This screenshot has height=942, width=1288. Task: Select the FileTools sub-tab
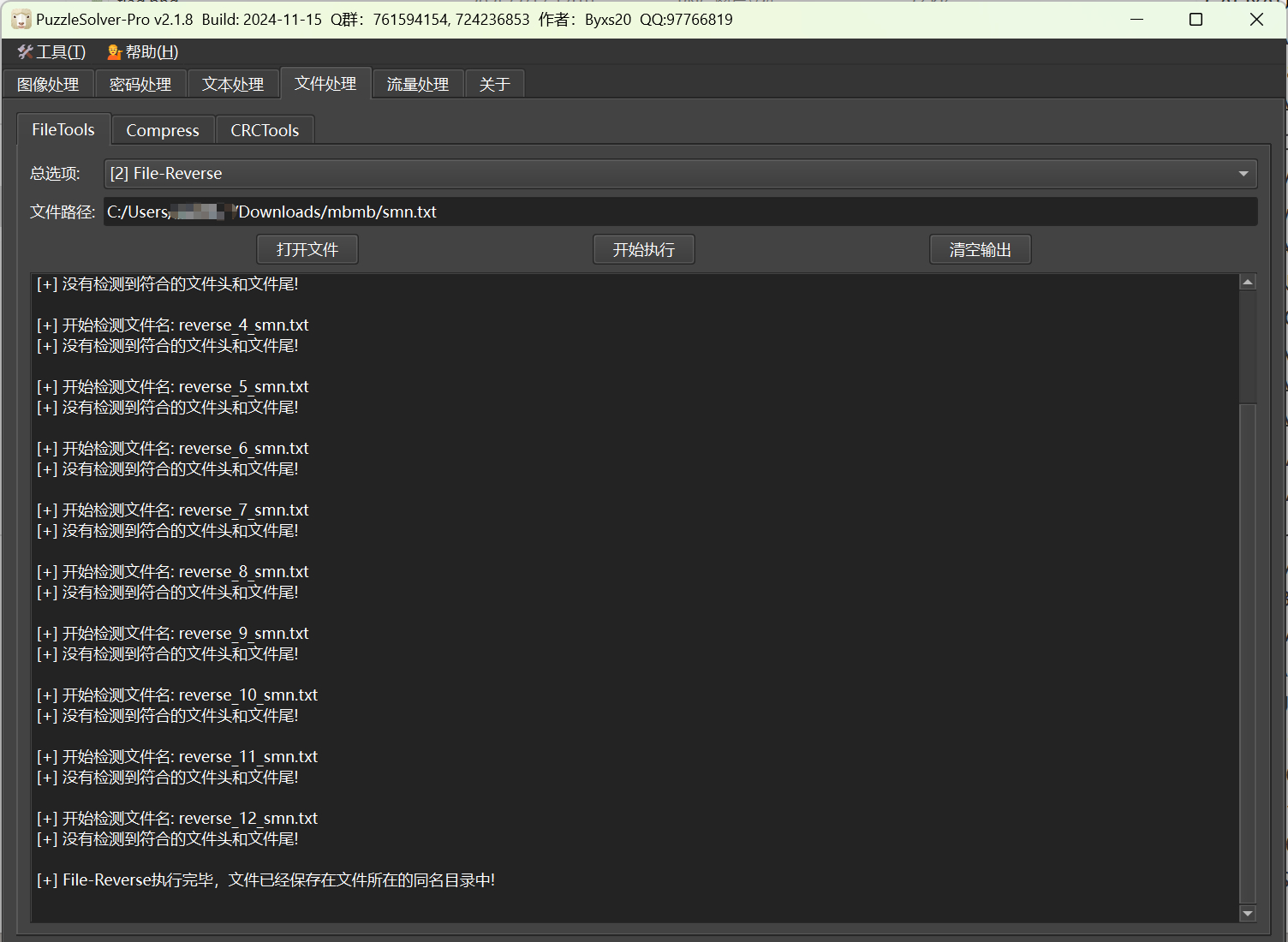(x=63, y=130)
